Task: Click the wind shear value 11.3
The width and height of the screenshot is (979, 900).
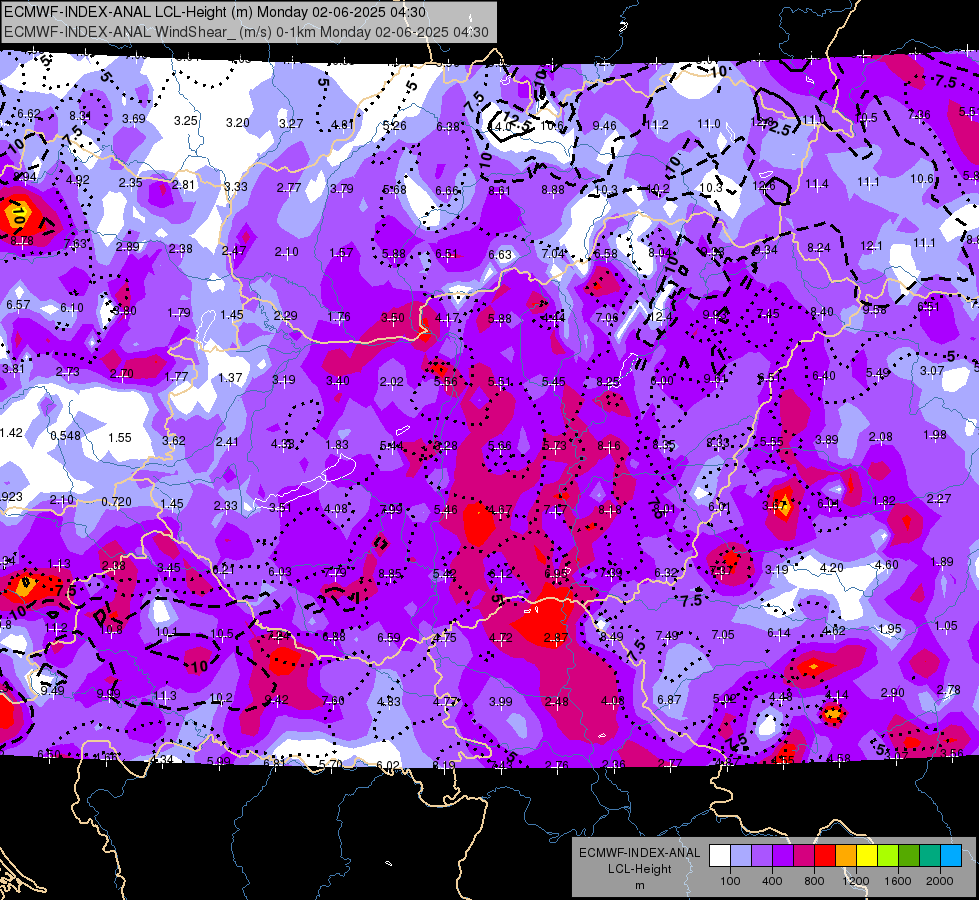Action: tap(165, 696)
